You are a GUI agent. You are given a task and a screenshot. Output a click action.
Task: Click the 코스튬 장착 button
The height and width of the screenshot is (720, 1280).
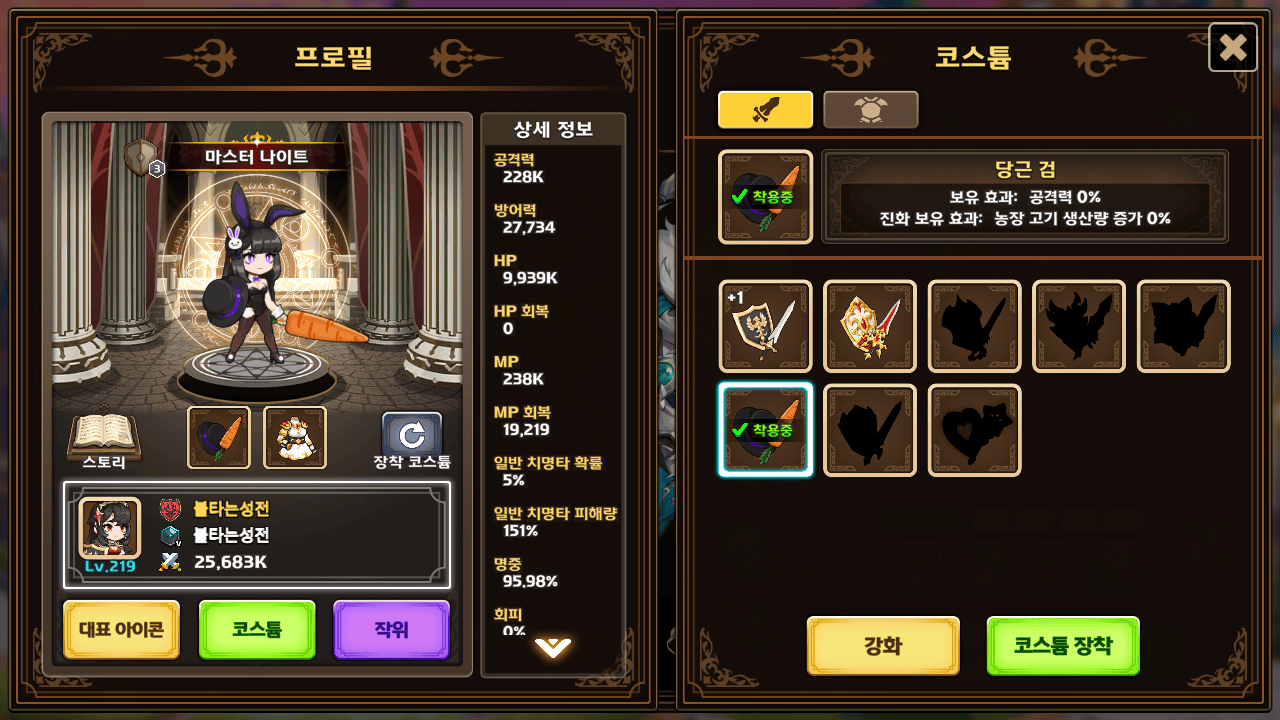1063,646
